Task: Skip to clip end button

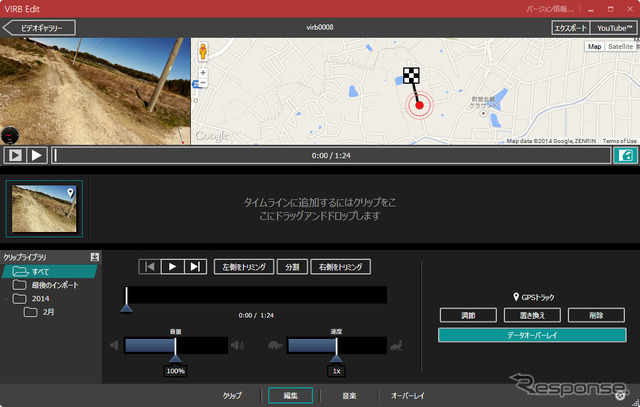Action: pyautogui.click(x=195, y=267)
